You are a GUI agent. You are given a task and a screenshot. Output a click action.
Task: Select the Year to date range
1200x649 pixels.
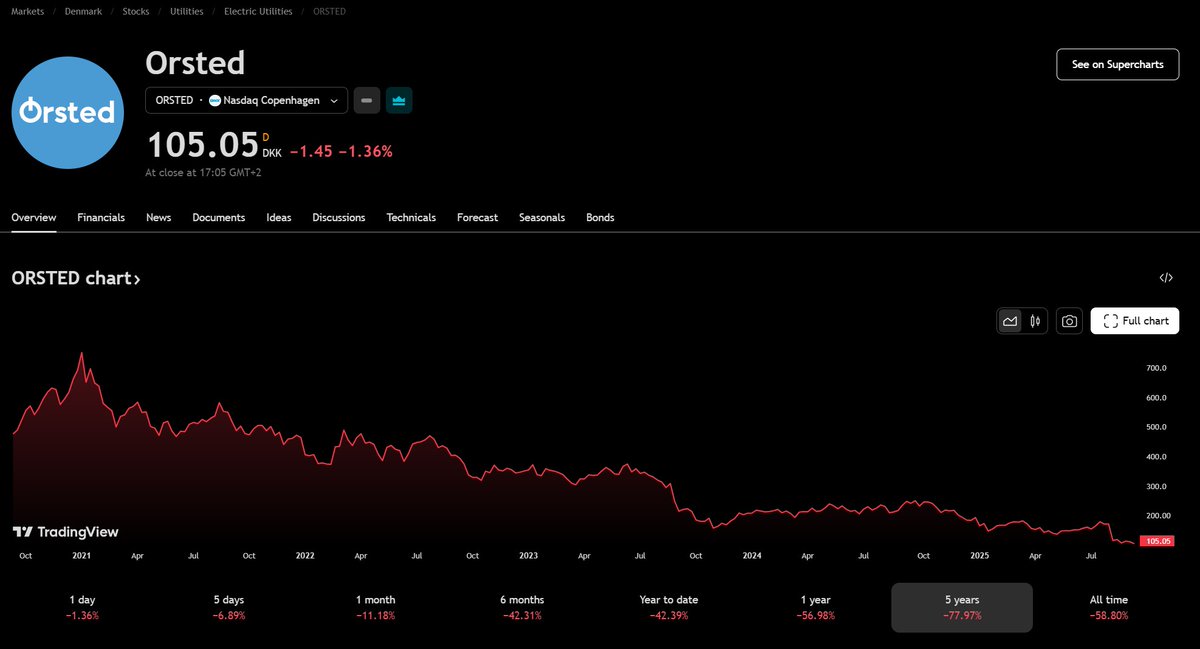pyautogui.click(x=669, y=607)
